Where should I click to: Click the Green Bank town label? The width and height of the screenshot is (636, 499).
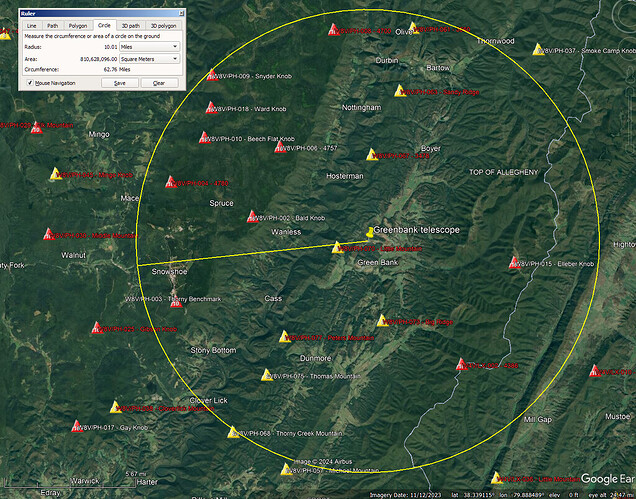pos(378,262)
